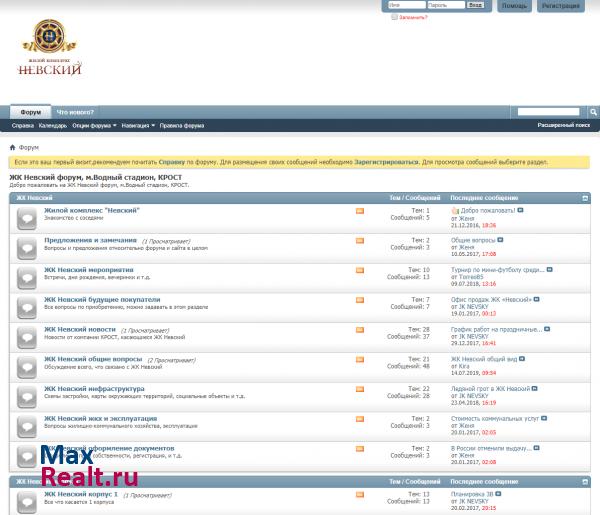Image resolution: width=600 pixels, height=515 pixels.
Task: Open the Календарь menu item
Action: [53, 125]
